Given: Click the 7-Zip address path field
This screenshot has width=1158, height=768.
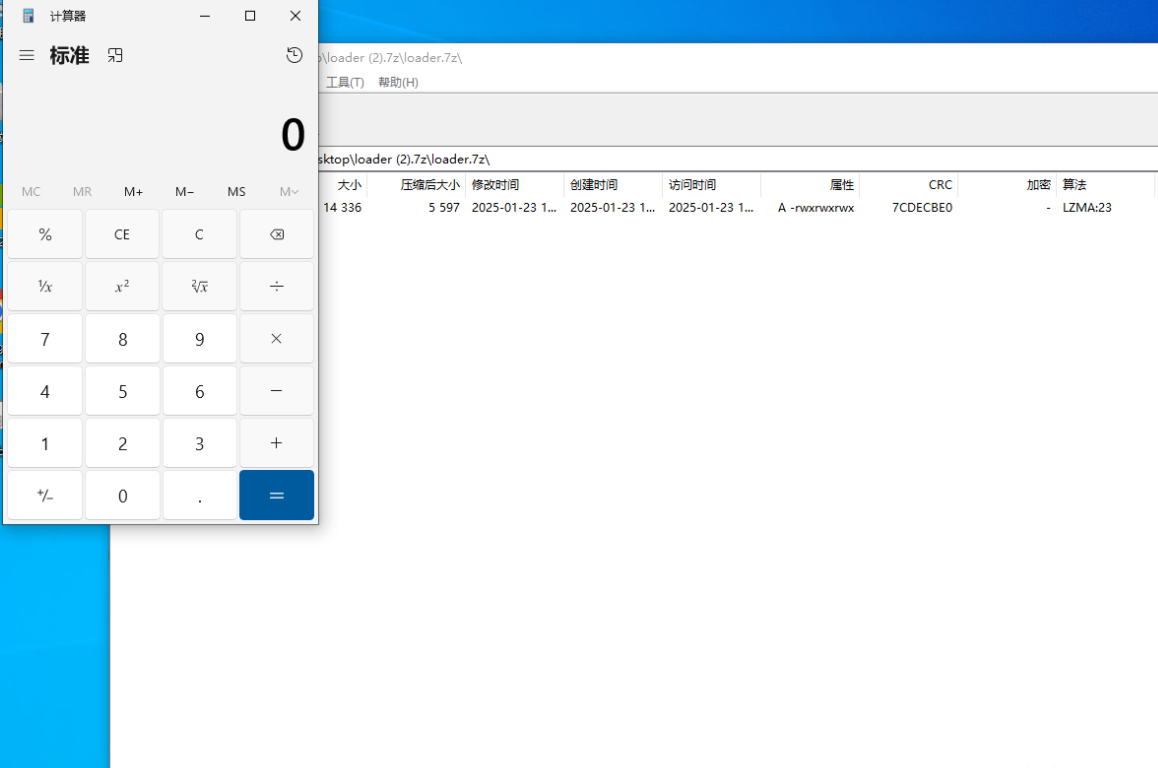Looking at the screenshot, I should click(737, 159).
